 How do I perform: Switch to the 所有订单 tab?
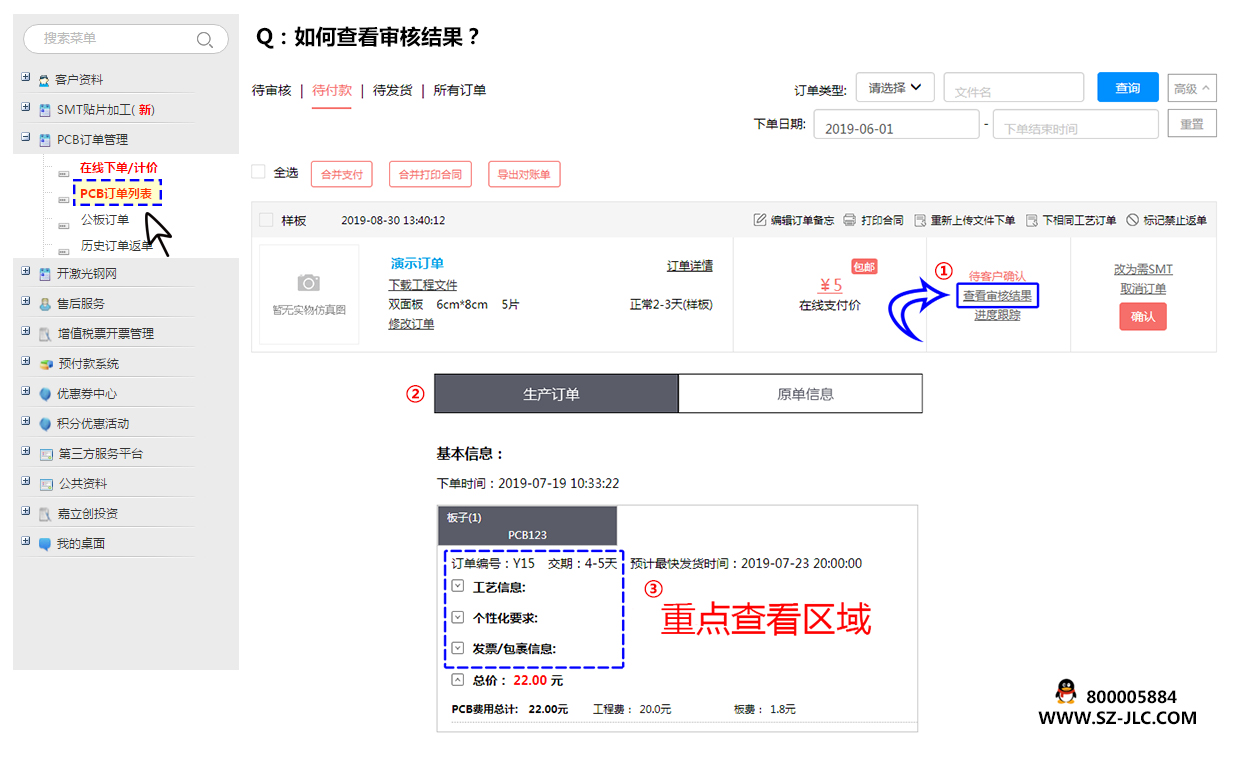point(460,90)
